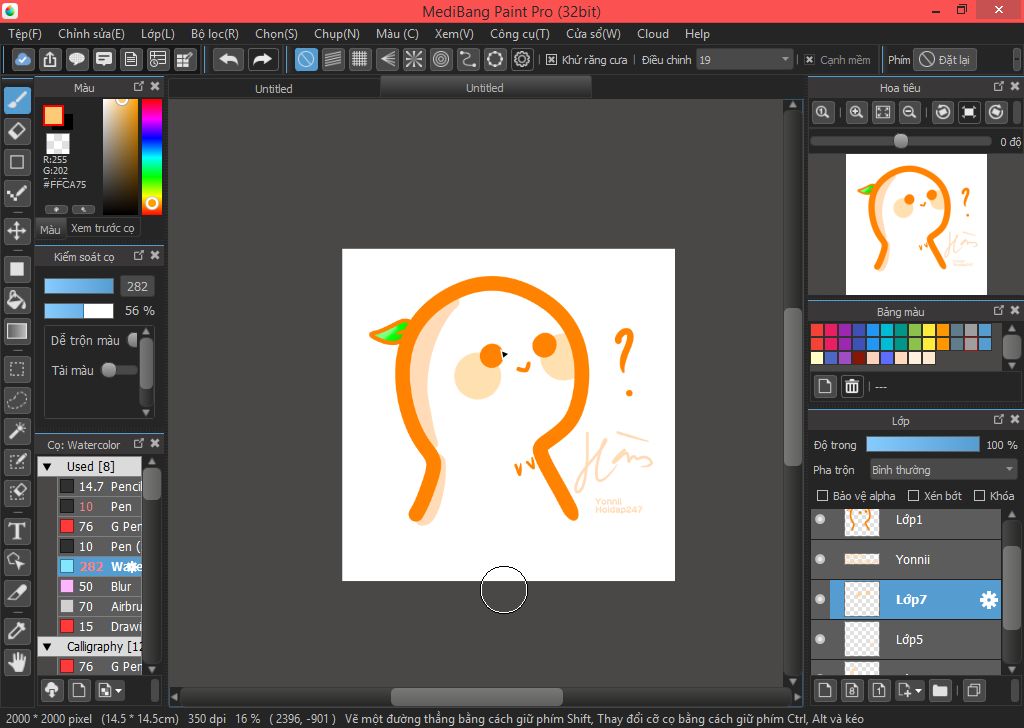1024x728 pixels.
Task: Select the Blur 50 brush
Action: pyautogui.click(x=100, y=586)
